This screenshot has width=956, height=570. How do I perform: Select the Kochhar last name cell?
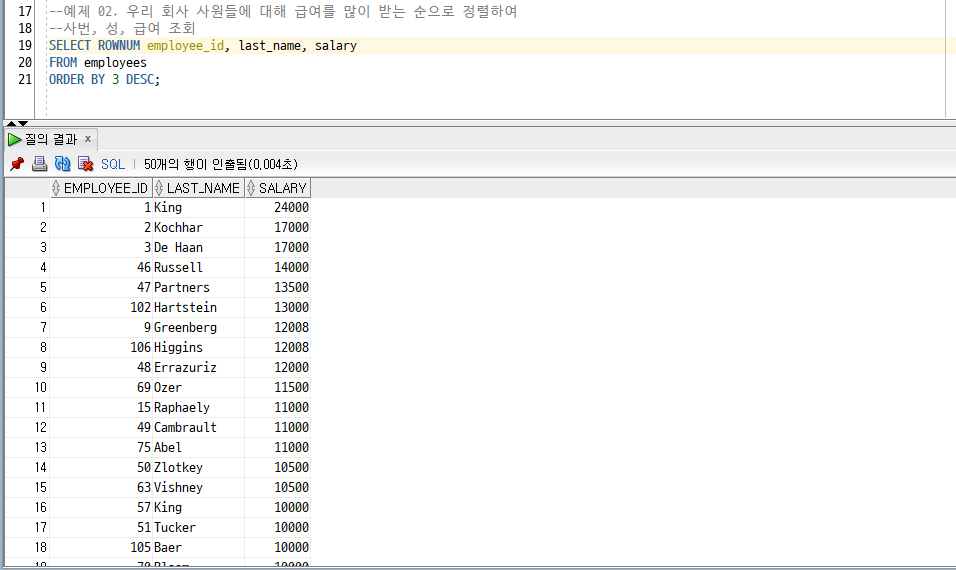pos(198,227)
